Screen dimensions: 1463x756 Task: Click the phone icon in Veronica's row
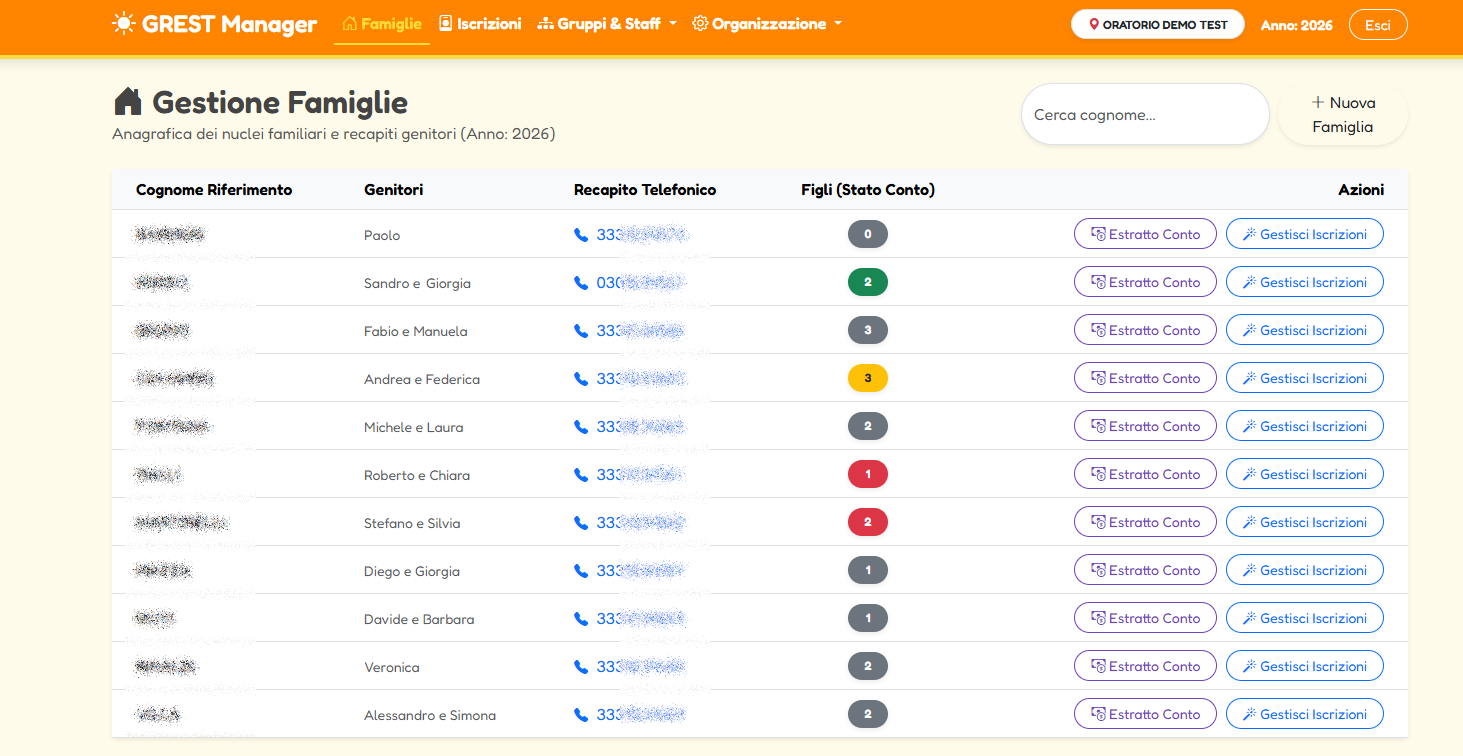coord(581,667)
